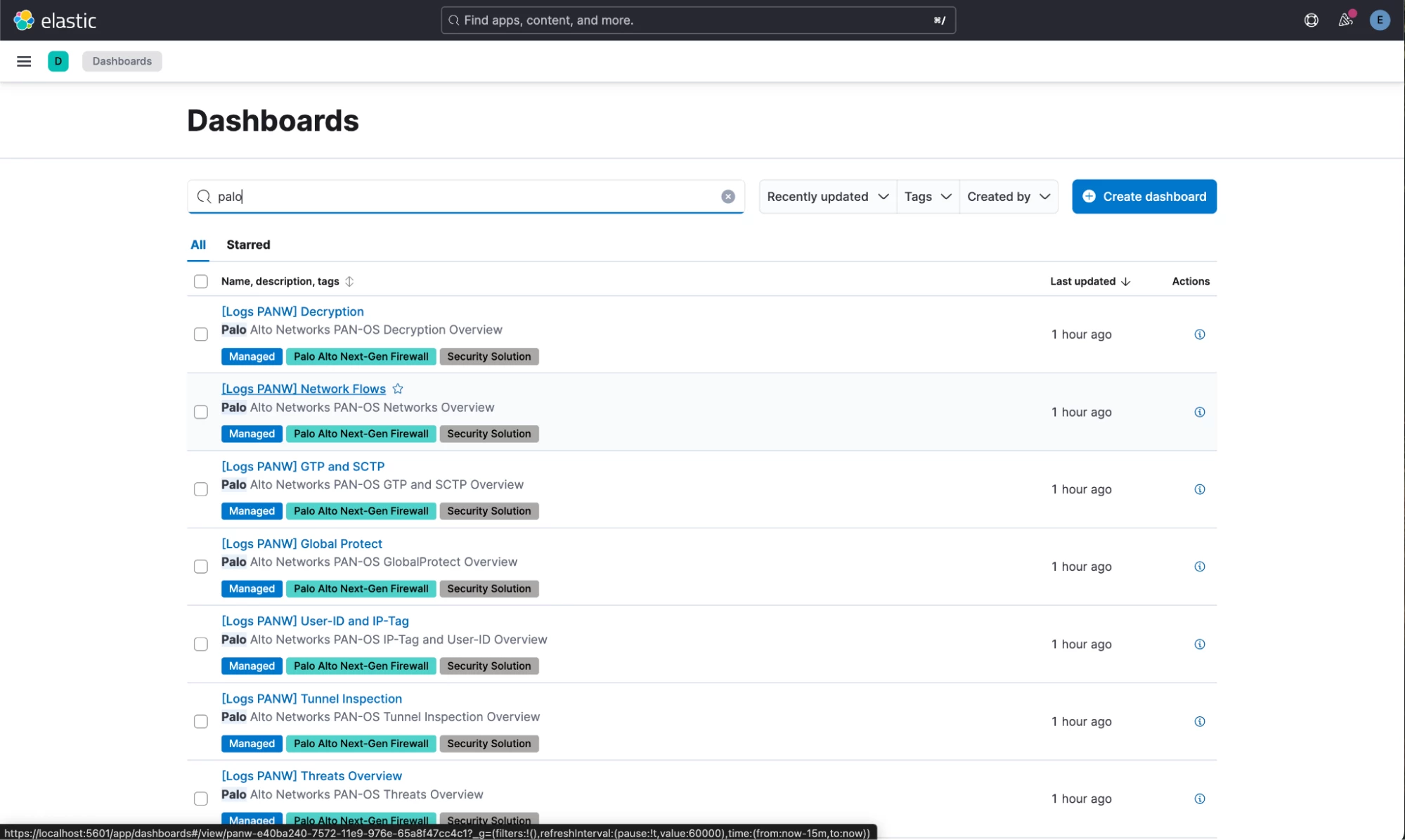Image resolution: width=1405 pixels, height=840 pixels.
Task: Toggle the hamburger navigation menu
Action: pos(24,61)
